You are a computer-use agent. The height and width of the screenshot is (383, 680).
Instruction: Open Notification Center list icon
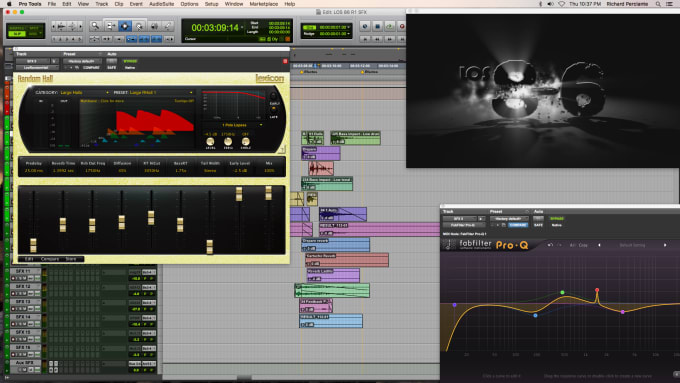(670, 4)
